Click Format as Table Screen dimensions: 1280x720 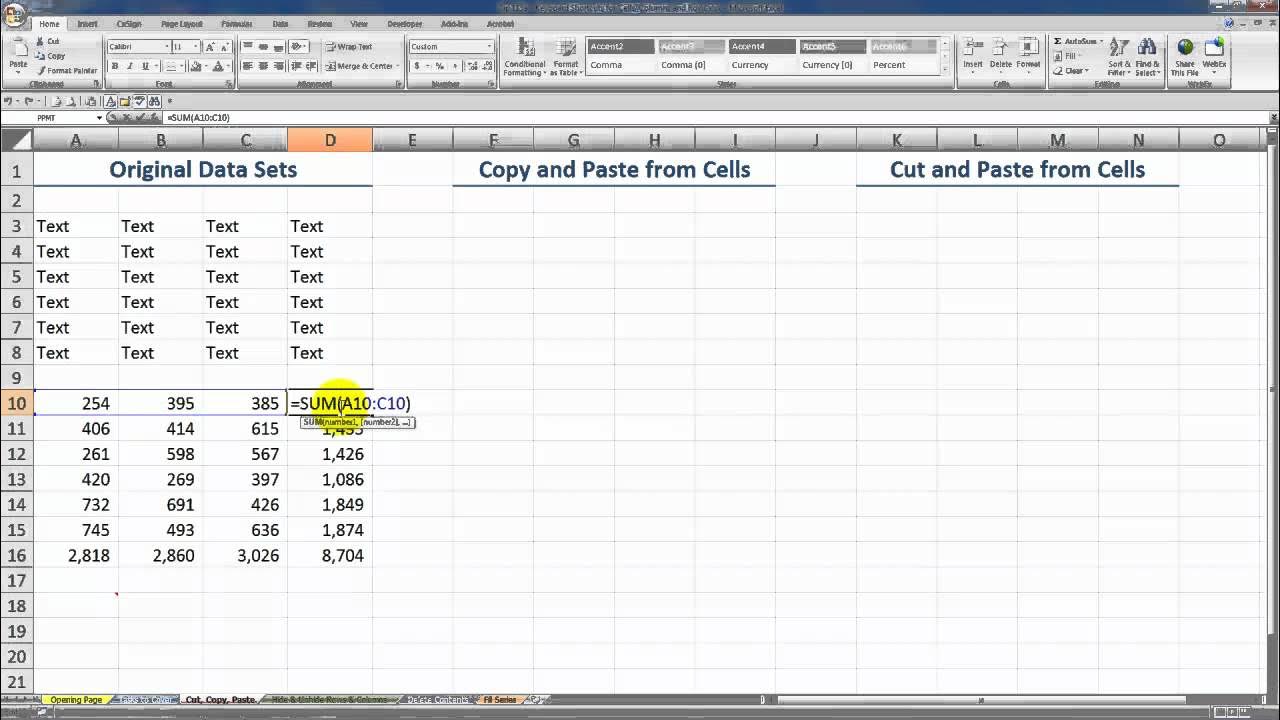click(x=566, y=58)
